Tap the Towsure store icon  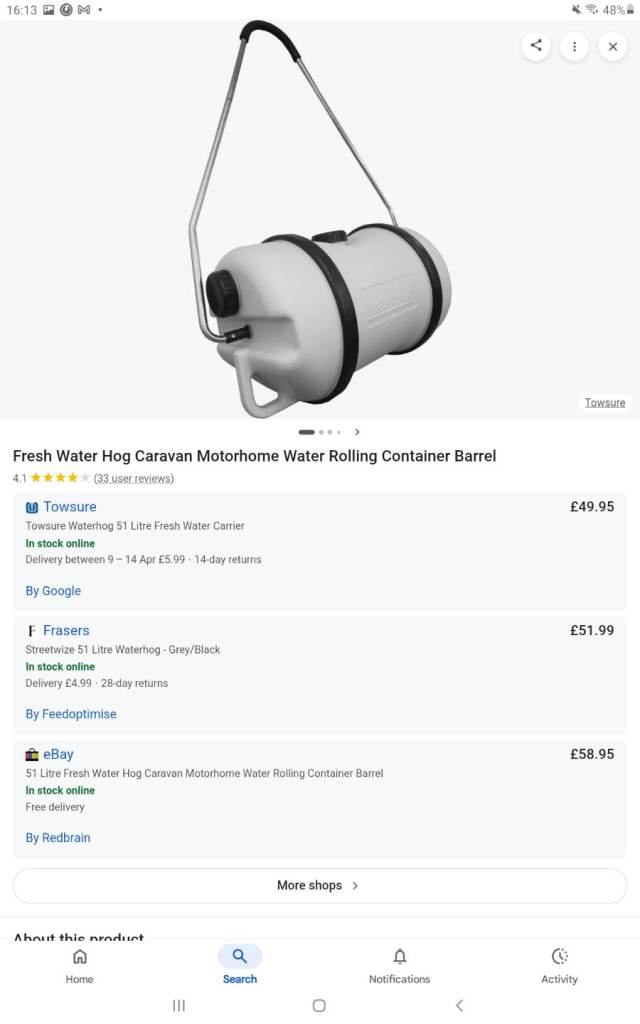point(31,507)
